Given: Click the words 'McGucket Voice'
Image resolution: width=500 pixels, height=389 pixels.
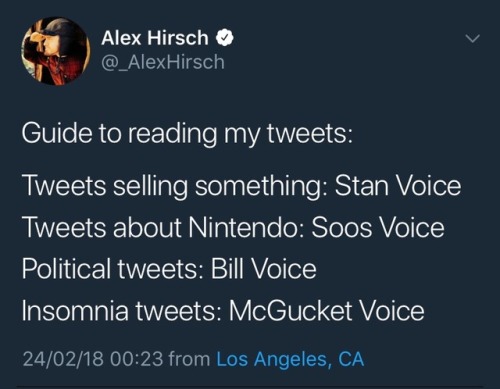Looking at the screenshot, I should tap(326, 310).
